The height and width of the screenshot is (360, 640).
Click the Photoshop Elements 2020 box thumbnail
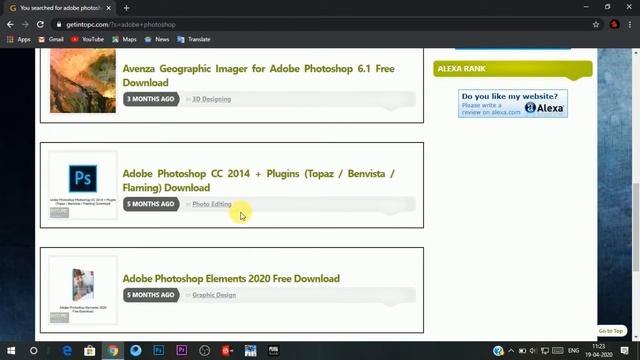click(x=83, y=290)
